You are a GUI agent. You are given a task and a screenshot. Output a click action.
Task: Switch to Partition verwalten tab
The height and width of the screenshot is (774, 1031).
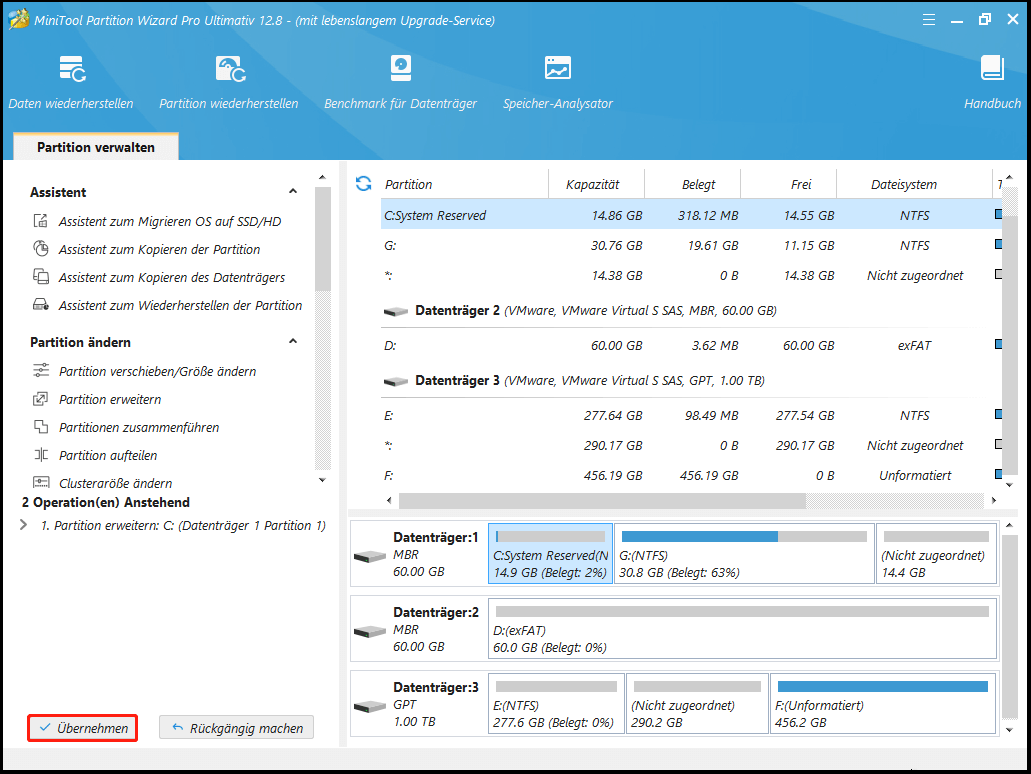96,147
